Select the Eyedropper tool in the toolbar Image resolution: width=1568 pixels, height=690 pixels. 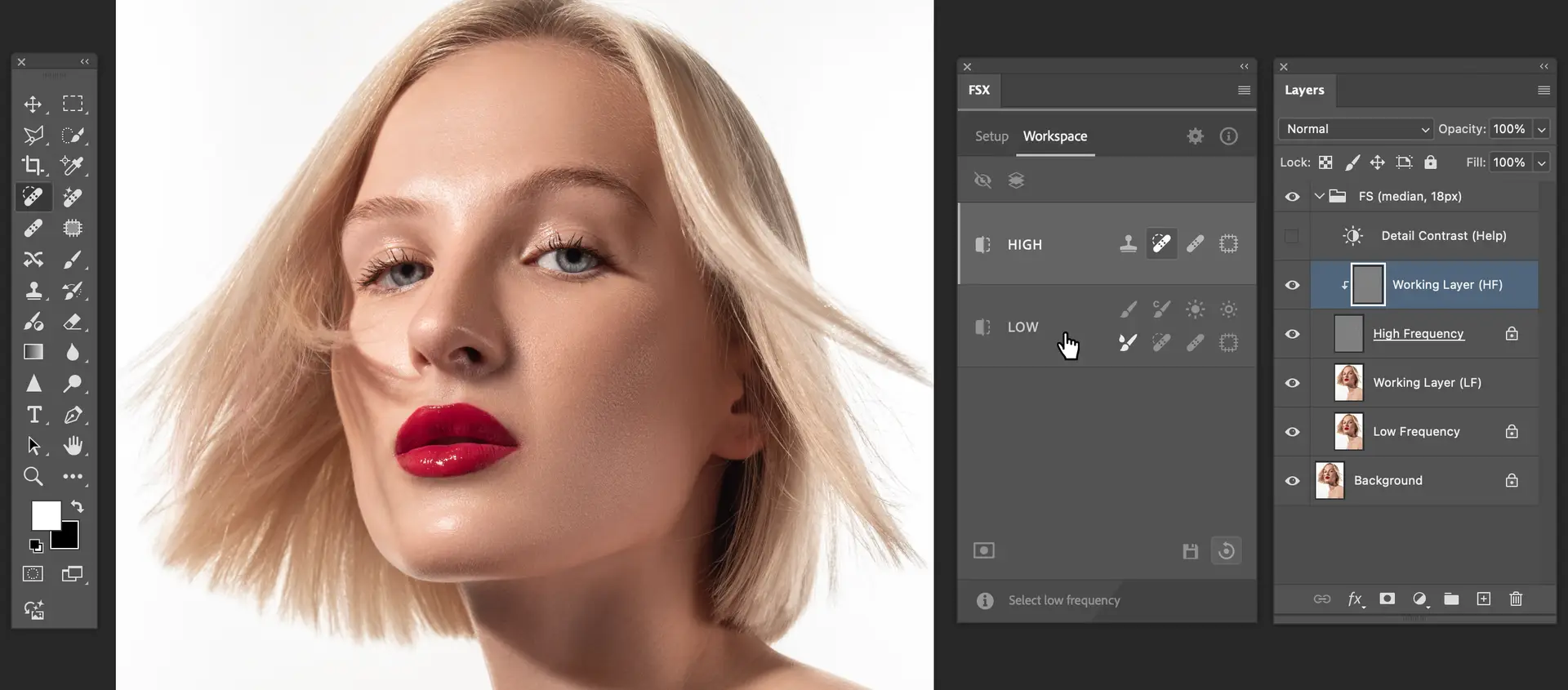pyautogui.click(x=73, y=166)
